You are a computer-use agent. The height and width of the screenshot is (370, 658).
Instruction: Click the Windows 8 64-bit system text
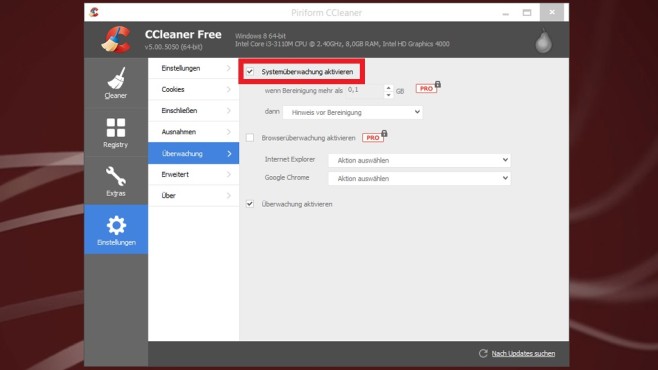point(260,36)
